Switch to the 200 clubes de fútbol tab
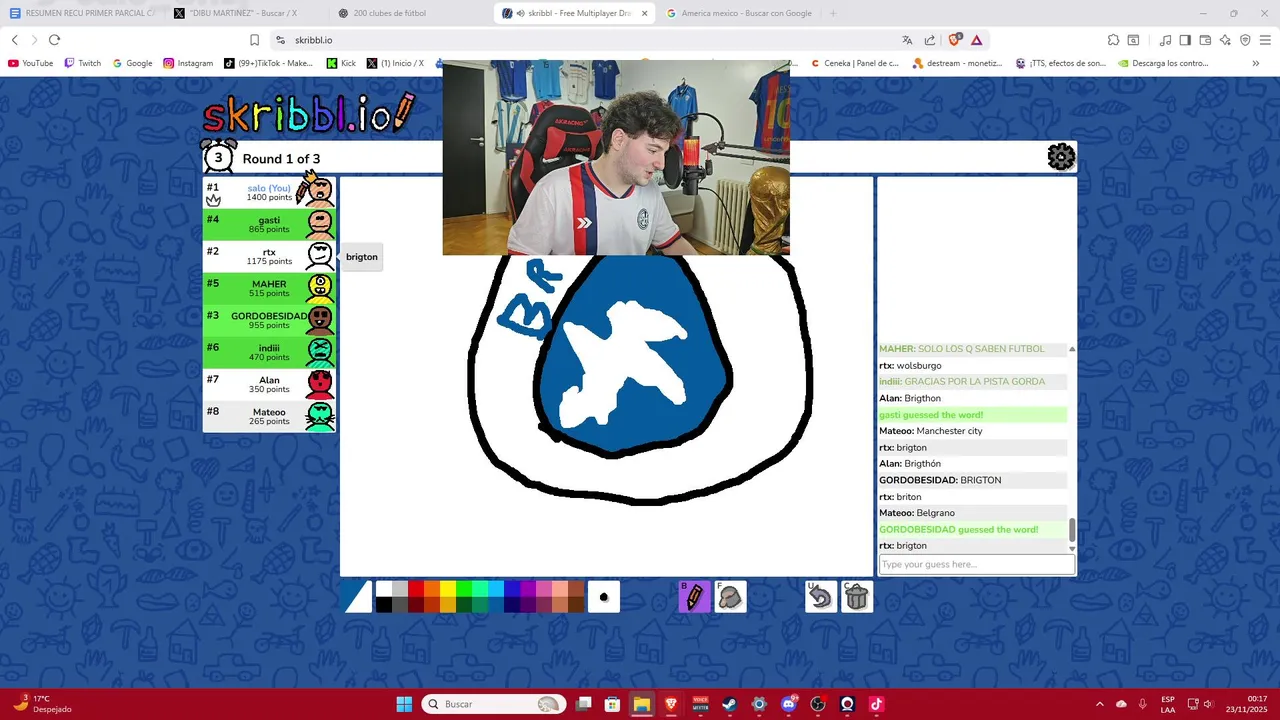Image resolution: width=1280 pixels, height=720 pixels. coord(410,13)
